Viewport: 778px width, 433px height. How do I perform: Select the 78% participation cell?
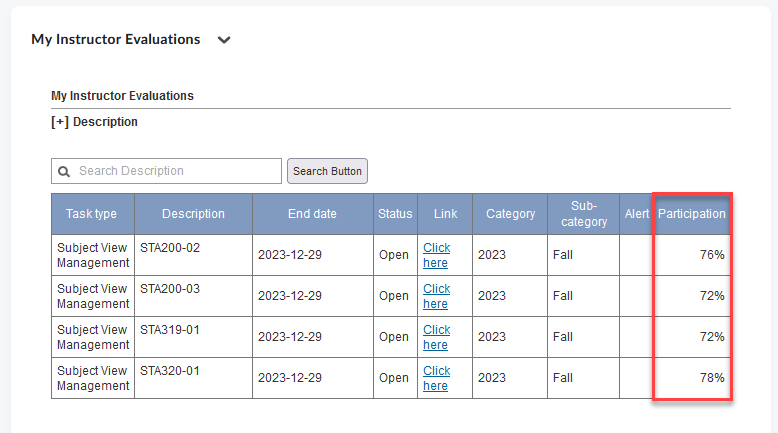coord(692,378)
